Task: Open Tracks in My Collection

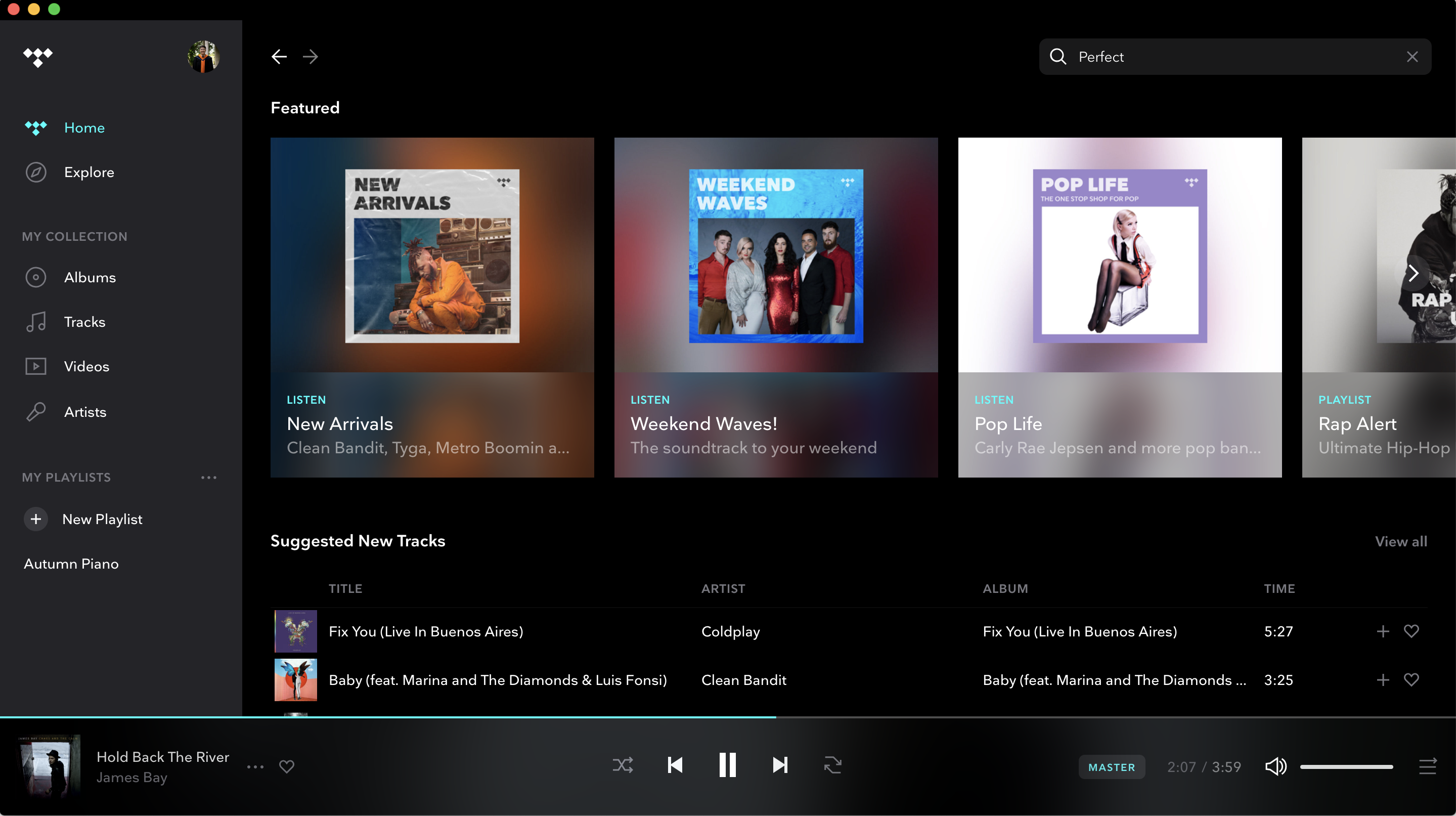Action: coord(84,322)
